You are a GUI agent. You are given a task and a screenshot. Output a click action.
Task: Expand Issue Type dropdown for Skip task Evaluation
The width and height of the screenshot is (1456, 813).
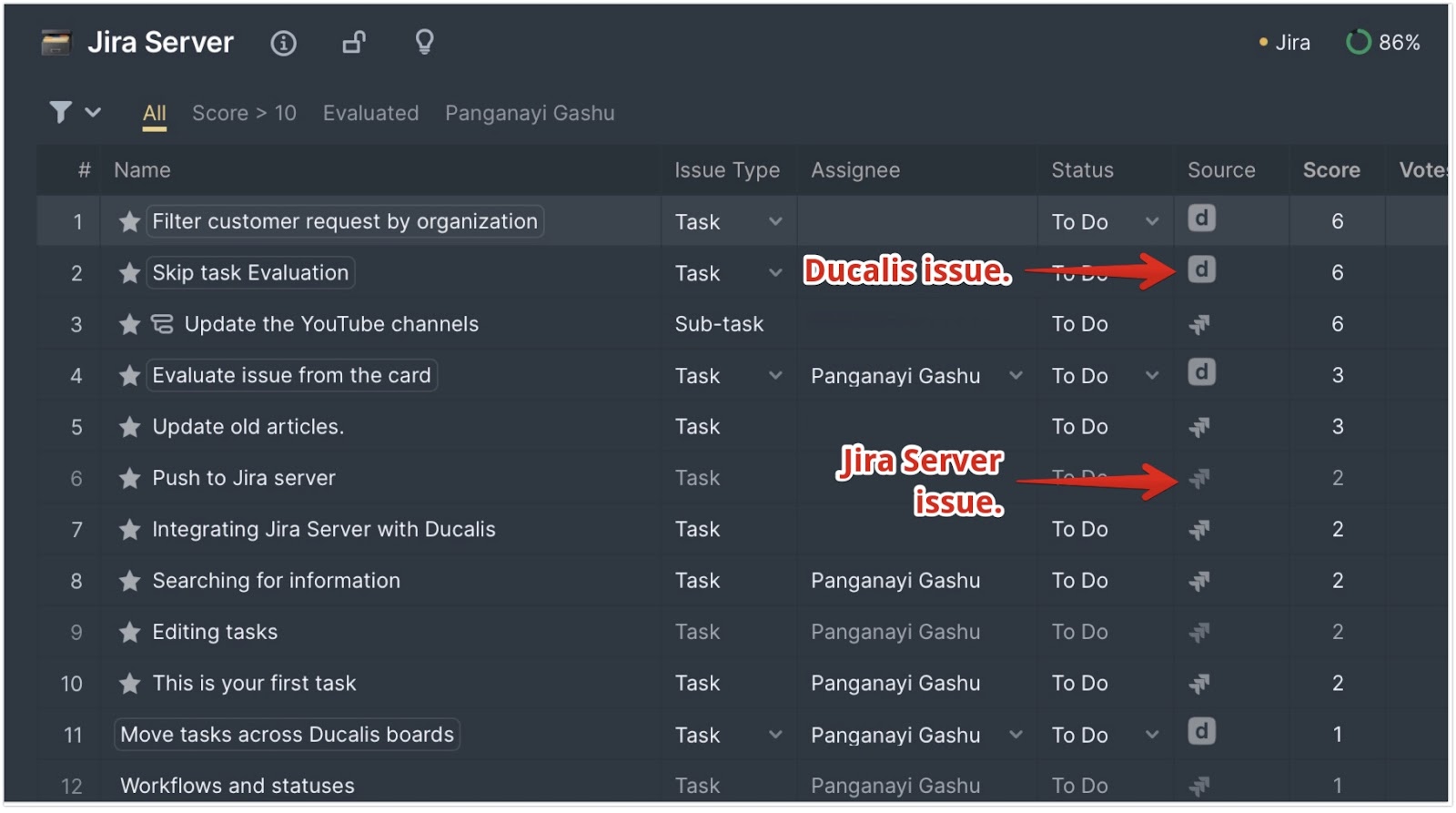point(775,273)
